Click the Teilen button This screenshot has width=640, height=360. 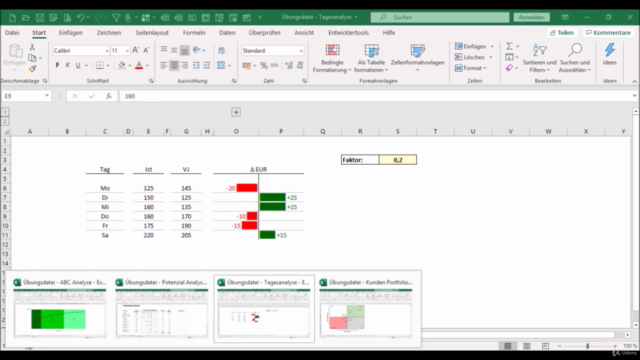(x=562, y=33)
